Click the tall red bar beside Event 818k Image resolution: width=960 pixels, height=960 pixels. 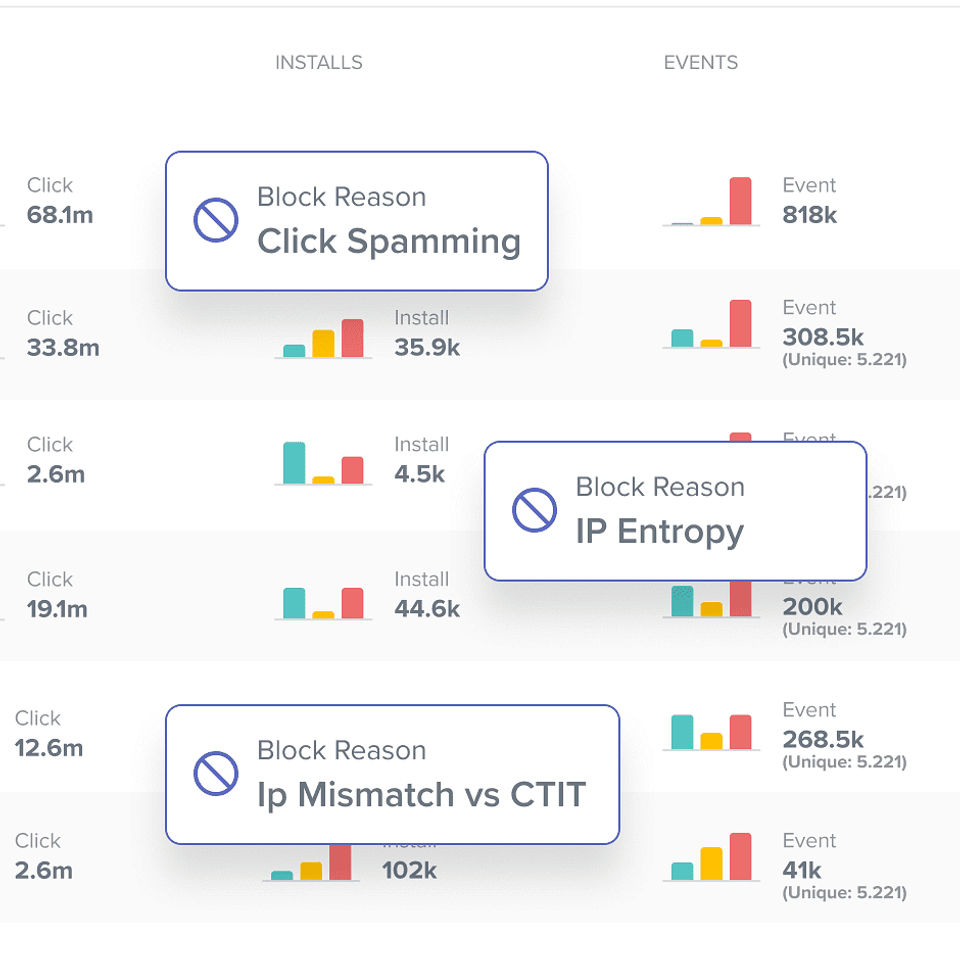coord(740,201)
